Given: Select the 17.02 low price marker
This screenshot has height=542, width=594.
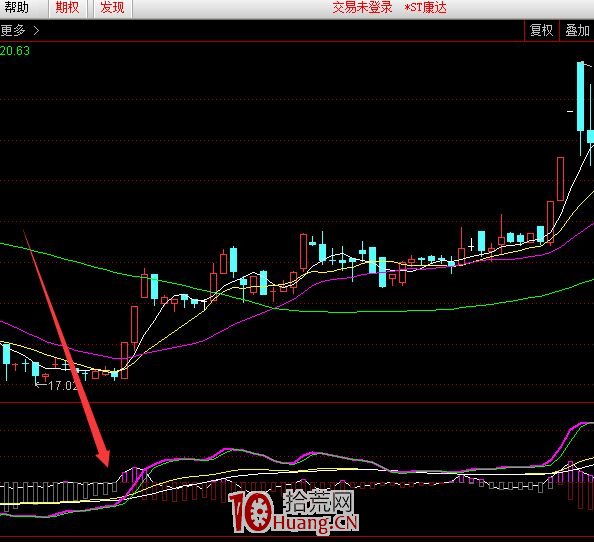Looking at the screenshot, I should coord(63,386).
